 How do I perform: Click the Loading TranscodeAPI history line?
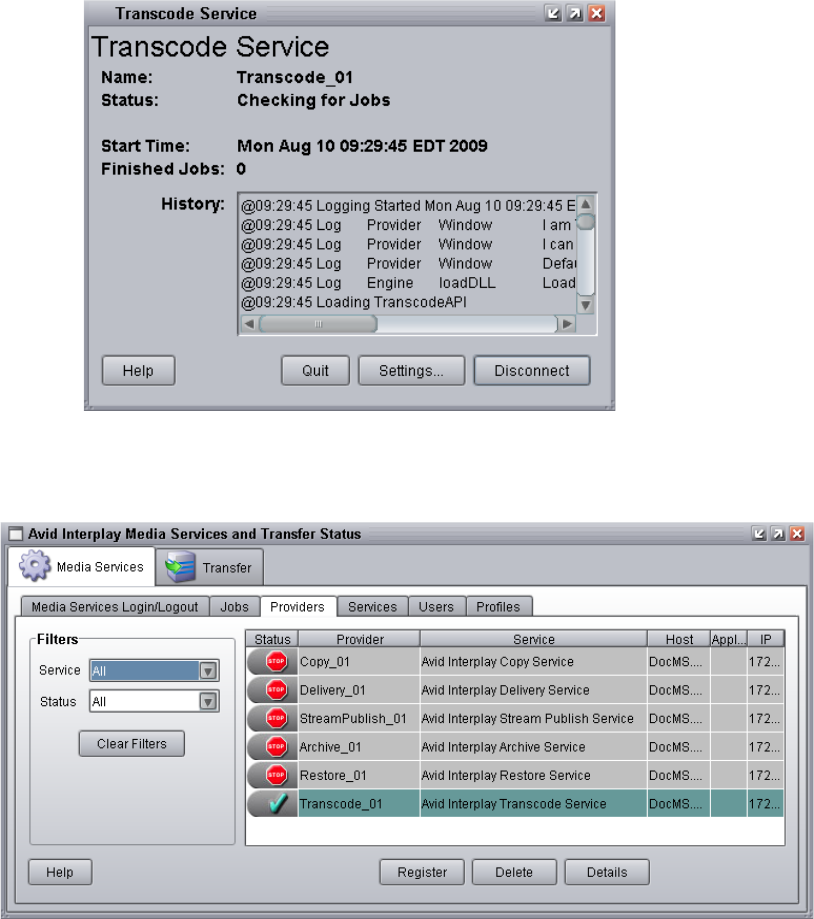[354, 302]
